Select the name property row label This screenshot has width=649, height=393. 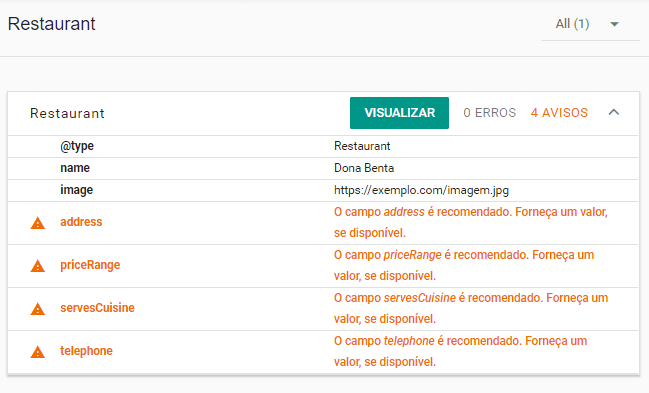[75, 168]
